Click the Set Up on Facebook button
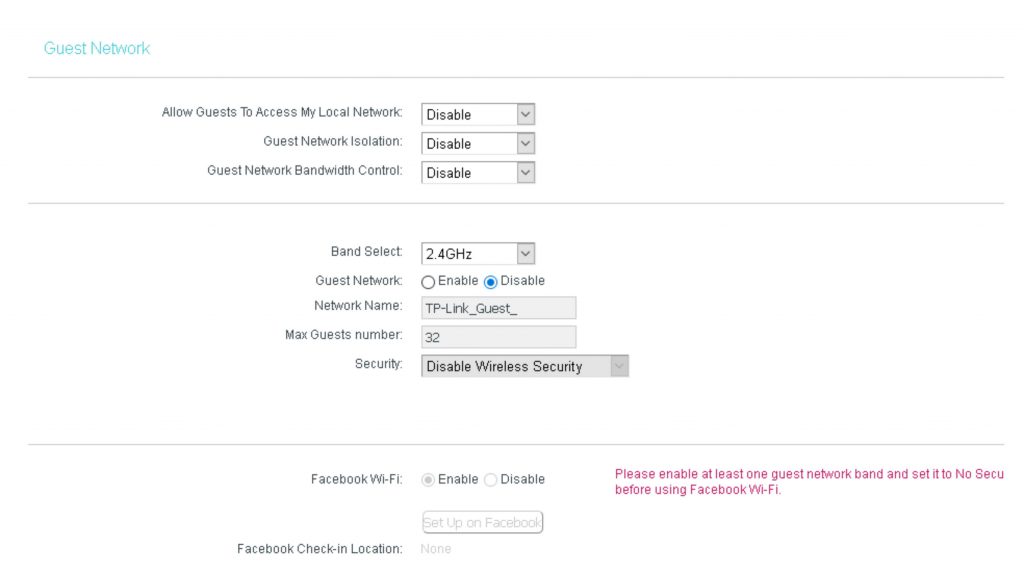The image size is (1024, 573). [483, 522]
